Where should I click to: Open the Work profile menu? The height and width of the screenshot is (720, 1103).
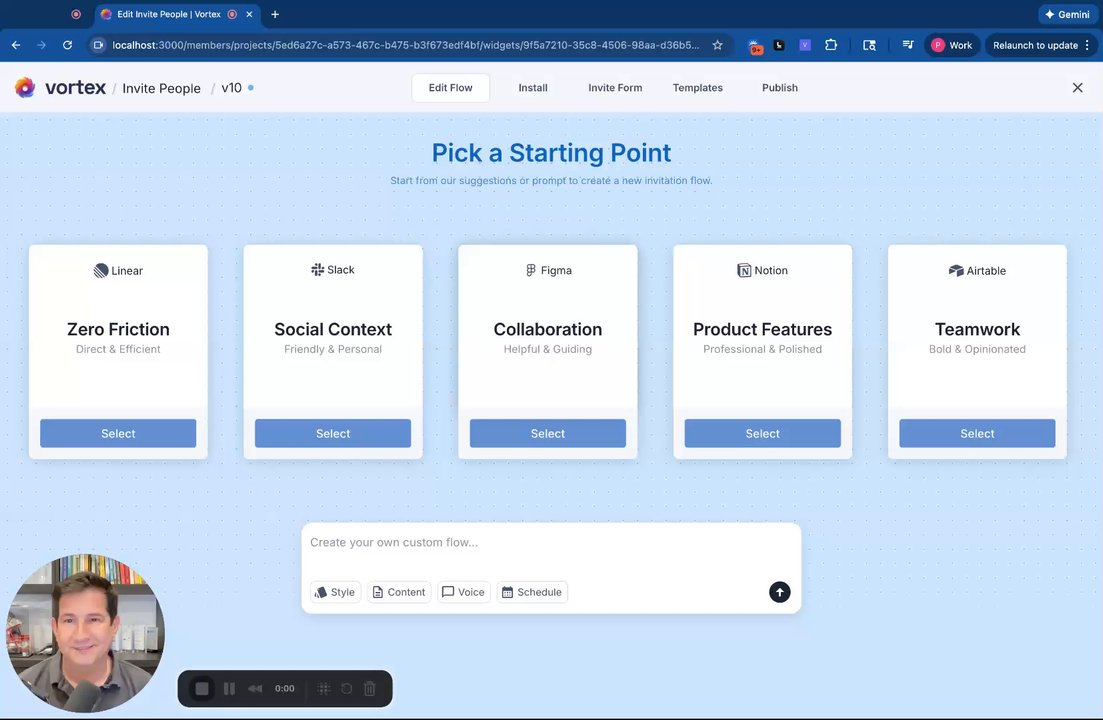tap(952, 45)
